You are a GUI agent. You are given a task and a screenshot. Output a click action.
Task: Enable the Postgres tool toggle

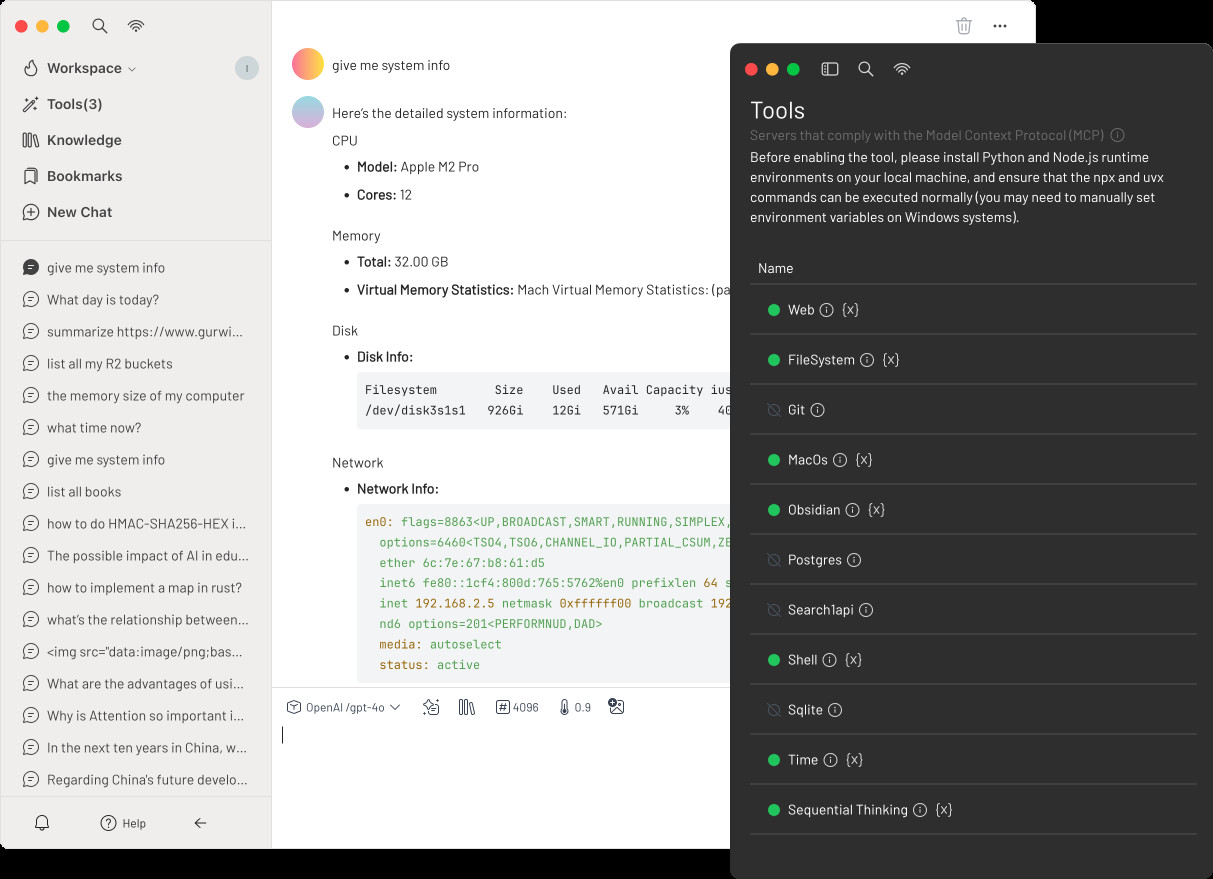[773, 560]
